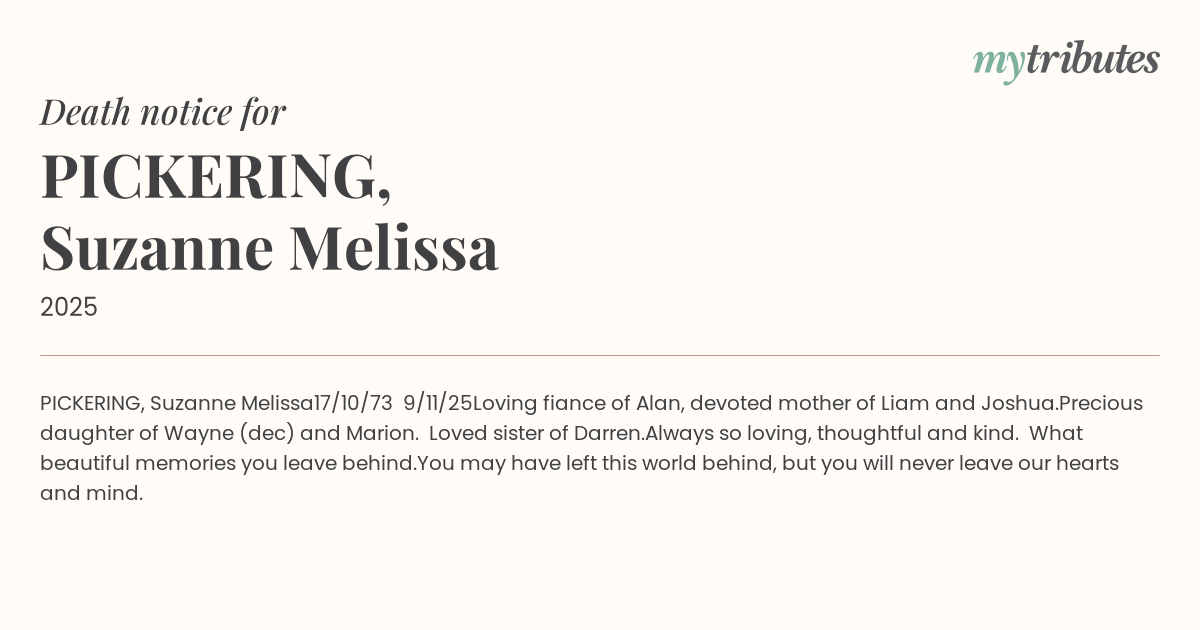Click the "Death notice for" subtitle
Viewport: 1200px width, 630px height.
(x=163, y=112)
